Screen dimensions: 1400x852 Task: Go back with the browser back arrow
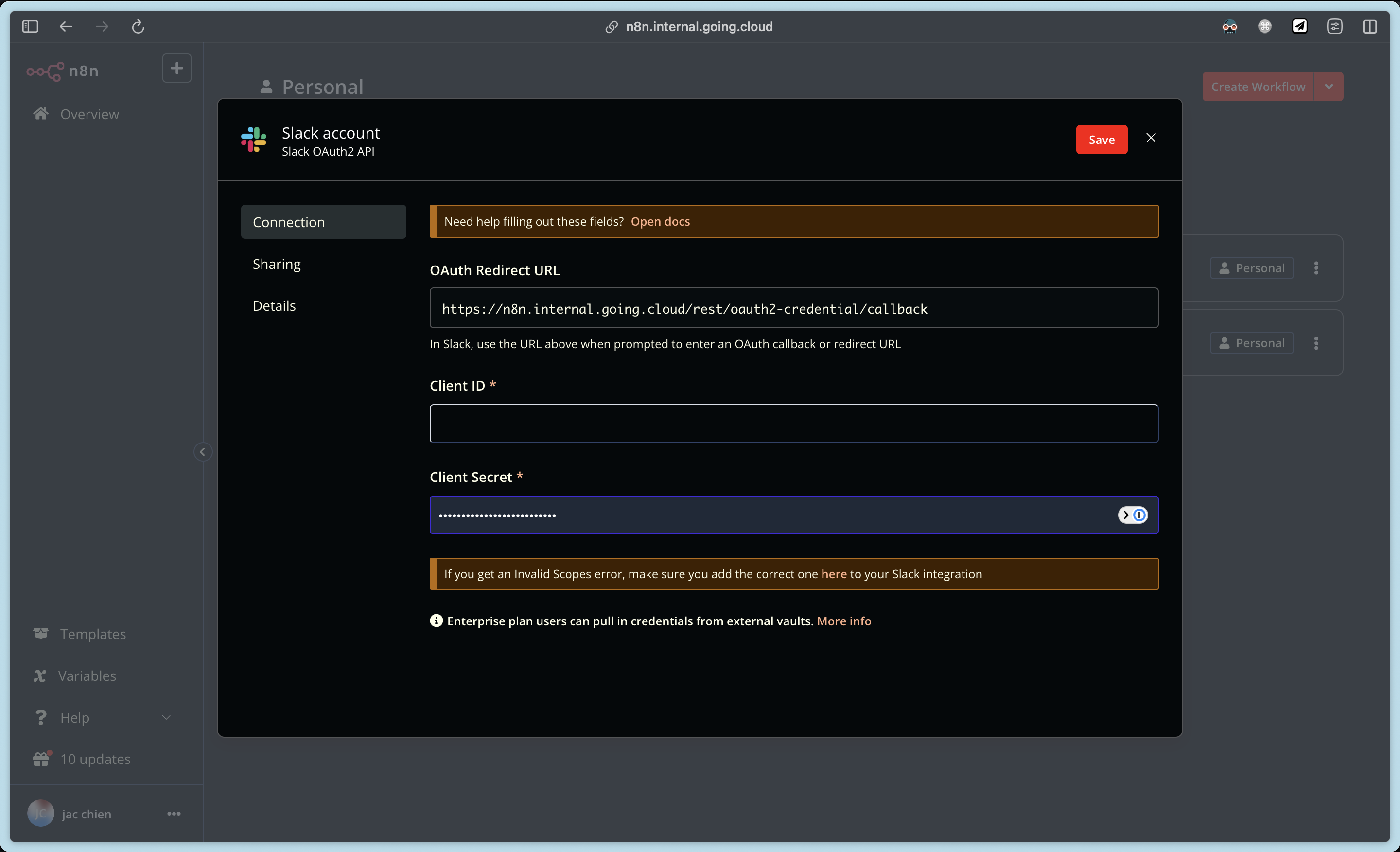pos(66,26)
